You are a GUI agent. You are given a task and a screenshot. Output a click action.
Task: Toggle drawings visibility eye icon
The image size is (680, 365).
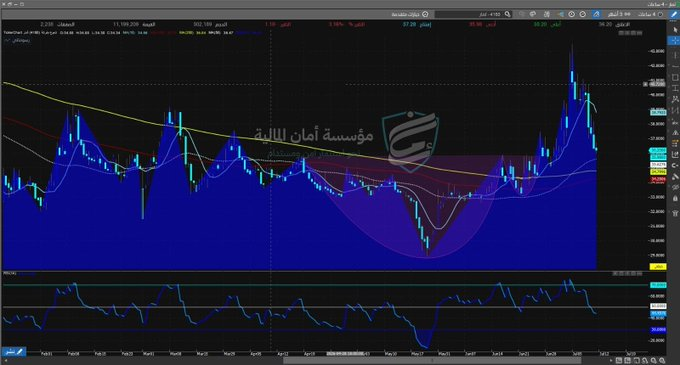pyautogui.click(x=675, y=188)
